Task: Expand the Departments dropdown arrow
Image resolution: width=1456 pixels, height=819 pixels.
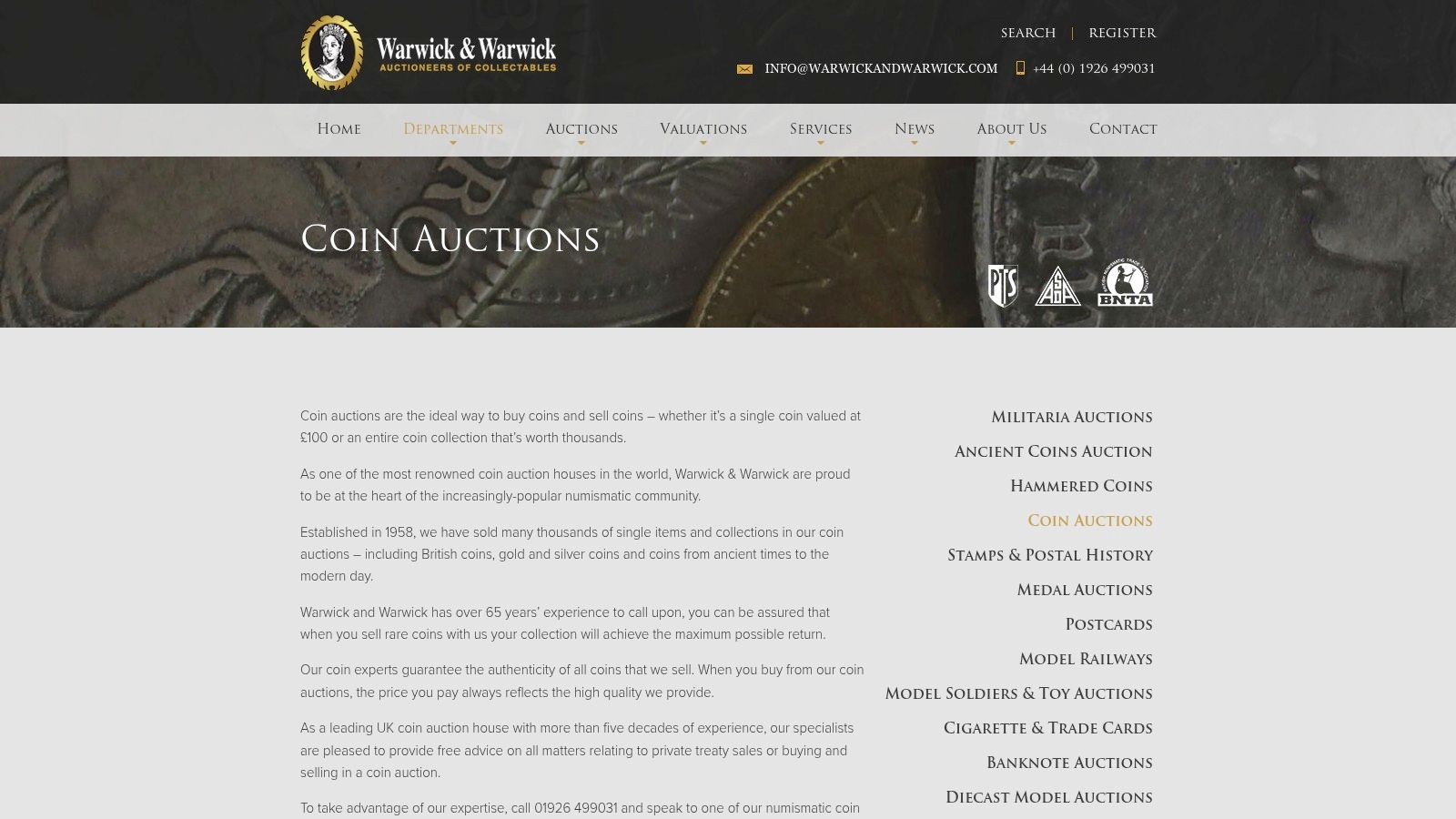Action: [x=453, y=144]
